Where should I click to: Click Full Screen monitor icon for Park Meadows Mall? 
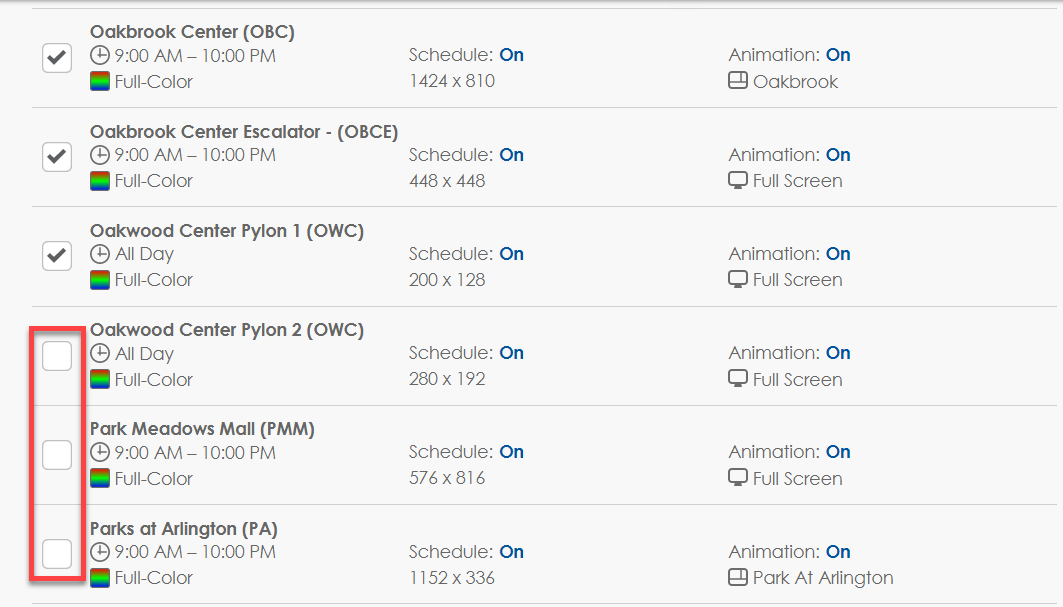click(738, 478)
